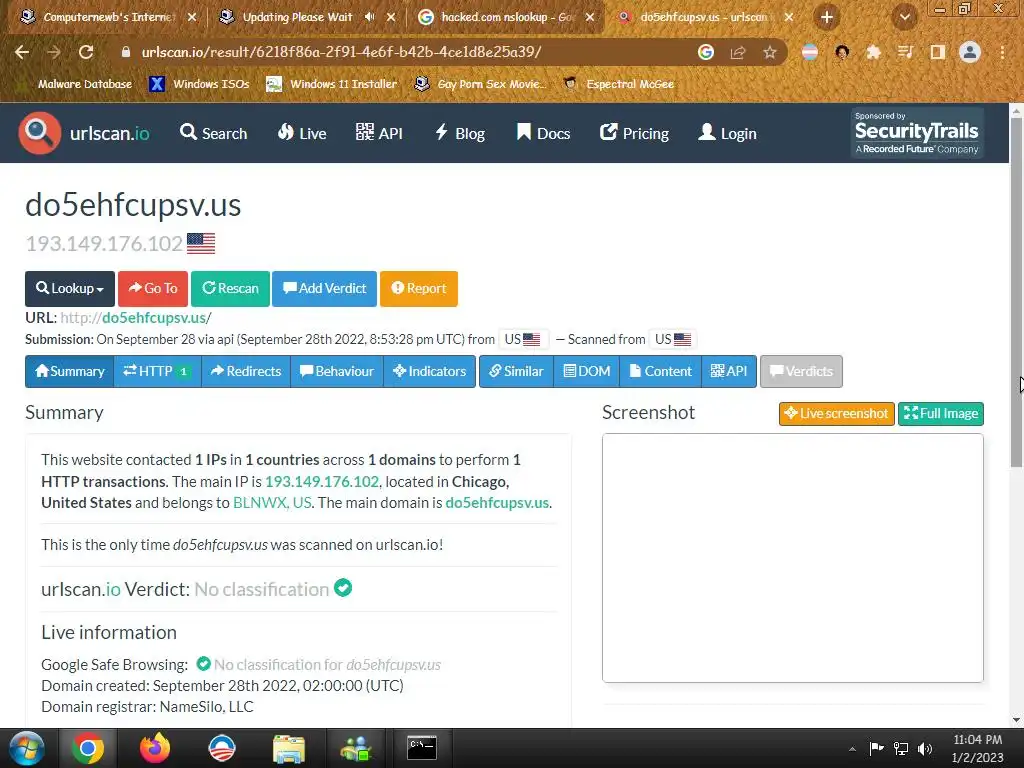Click the Rescan button

231,289
